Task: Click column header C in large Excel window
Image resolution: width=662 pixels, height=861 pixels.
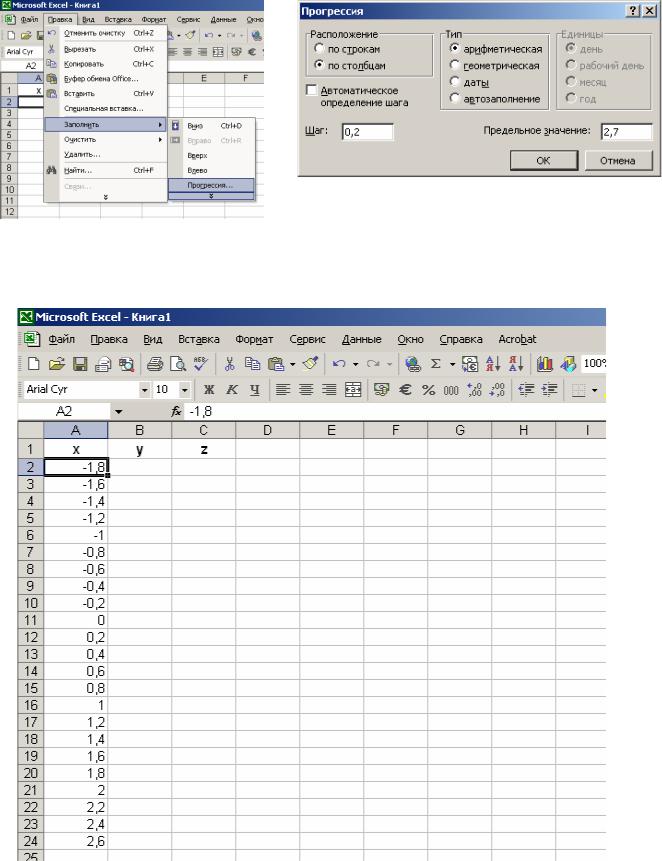Action: click(203, 430)
